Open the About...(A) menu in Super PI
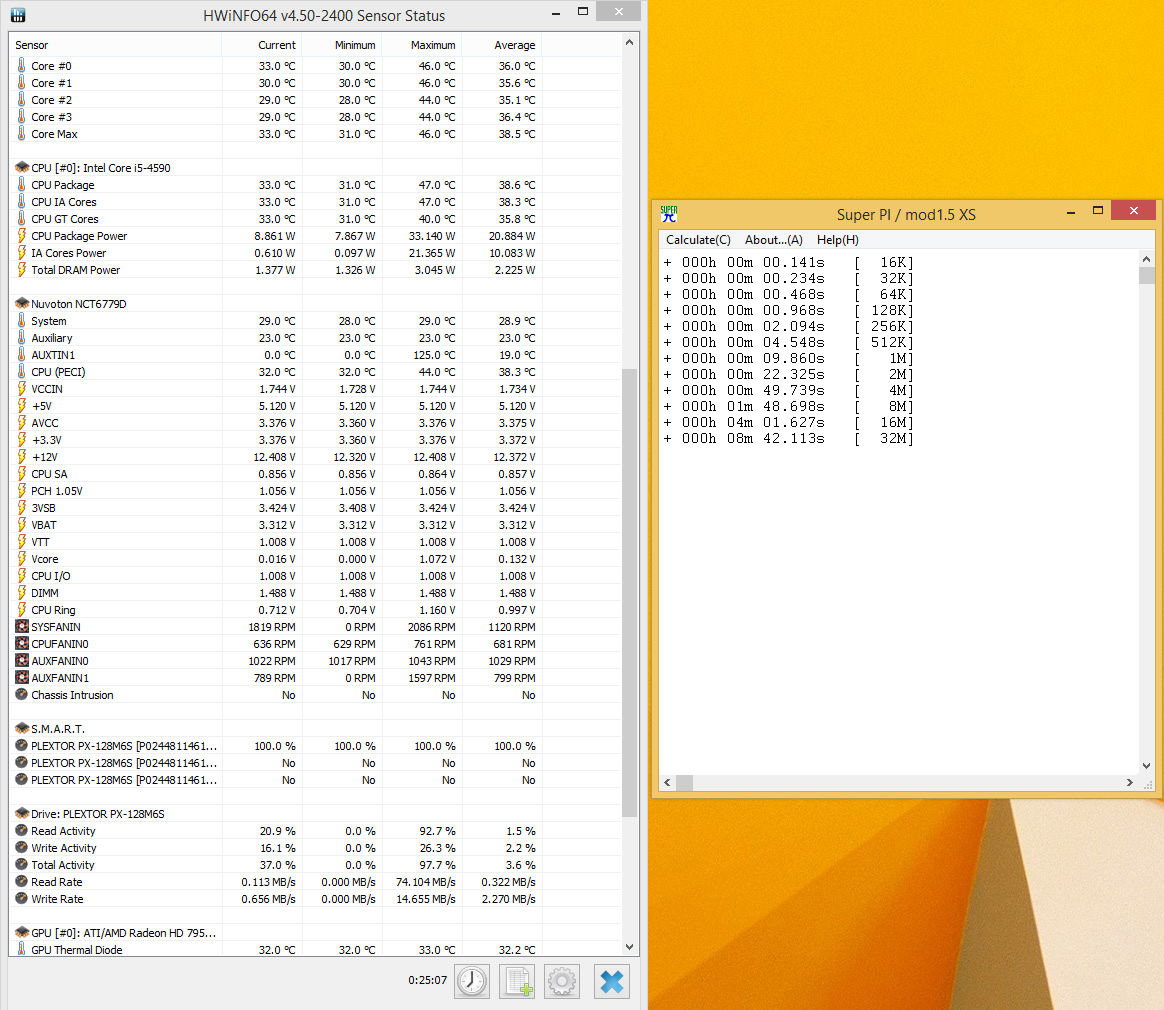The width and height of the screenshot is (1164, 1010). tap(773, 240)
